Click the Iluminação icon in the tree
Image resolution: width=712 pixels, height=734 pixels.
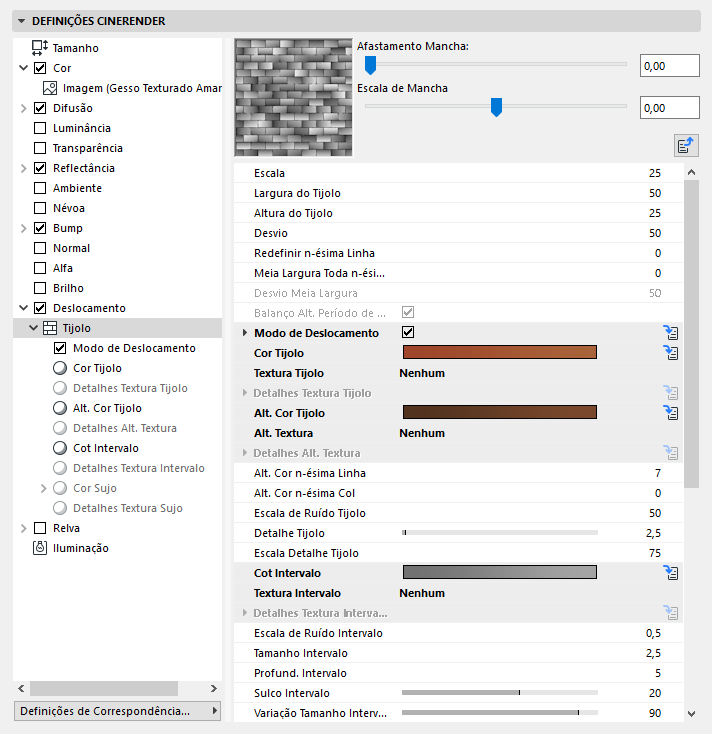coord(40,548)
